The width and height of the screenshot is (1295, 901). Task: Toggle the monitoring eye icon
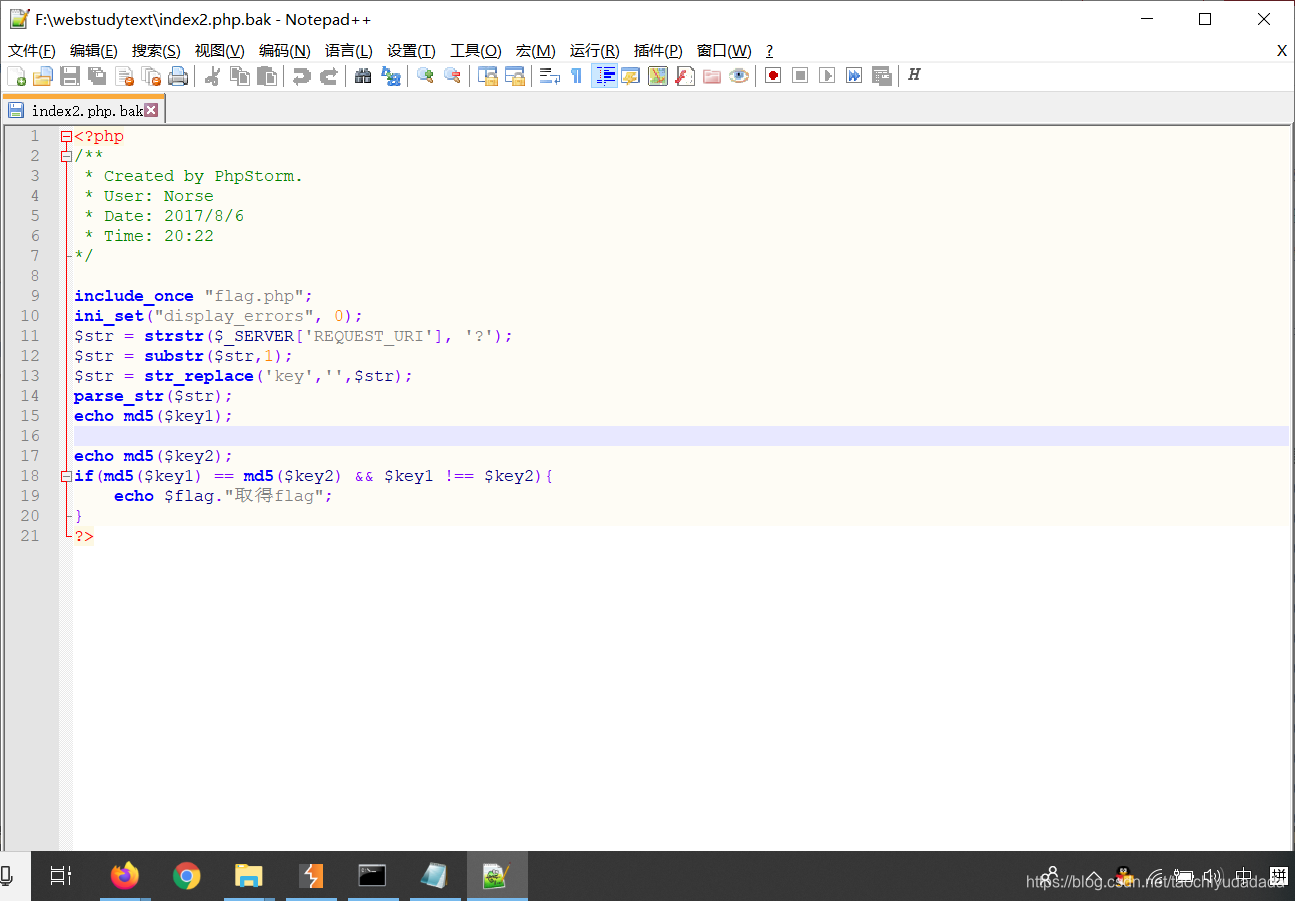tap(739, 76)
